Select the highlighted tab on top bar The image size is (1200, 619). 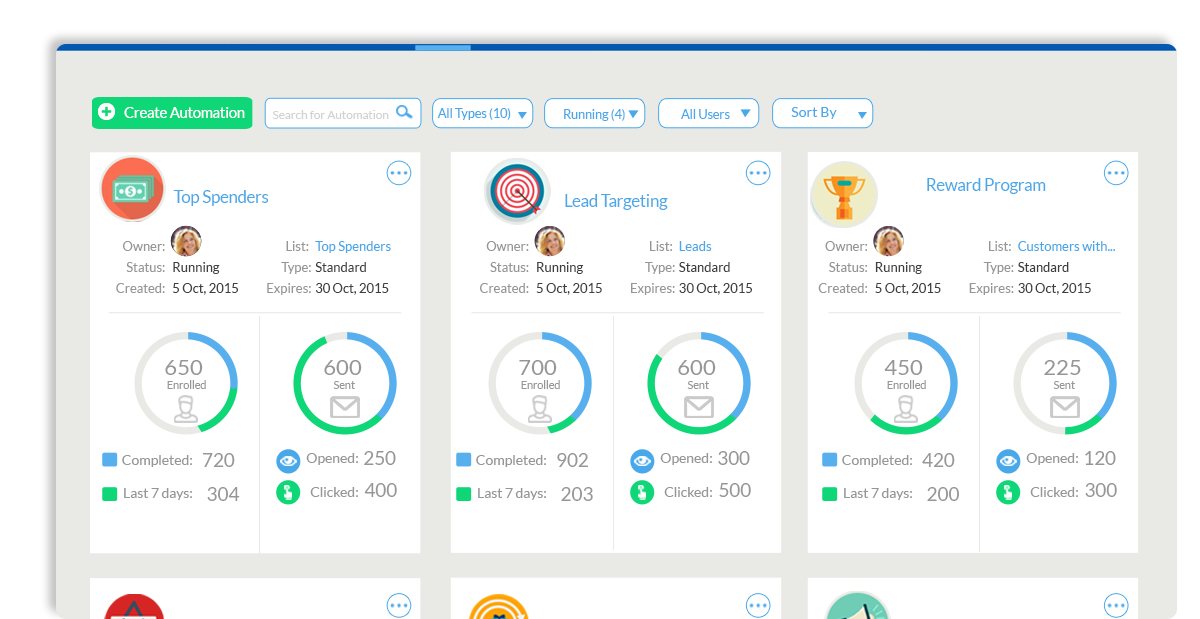point(443,47)
